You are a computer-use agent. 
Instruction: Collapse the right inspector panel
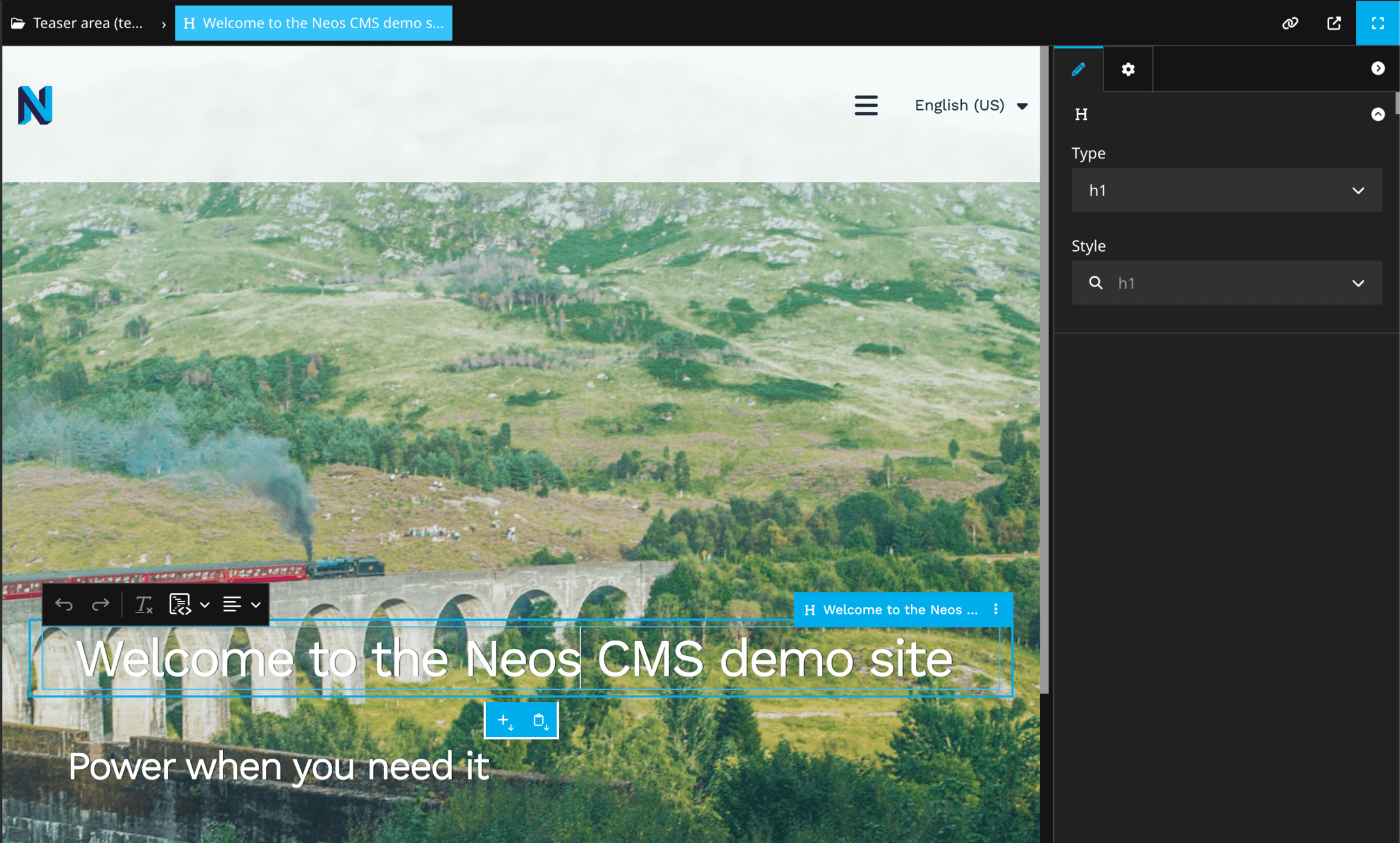[1378, 68]
